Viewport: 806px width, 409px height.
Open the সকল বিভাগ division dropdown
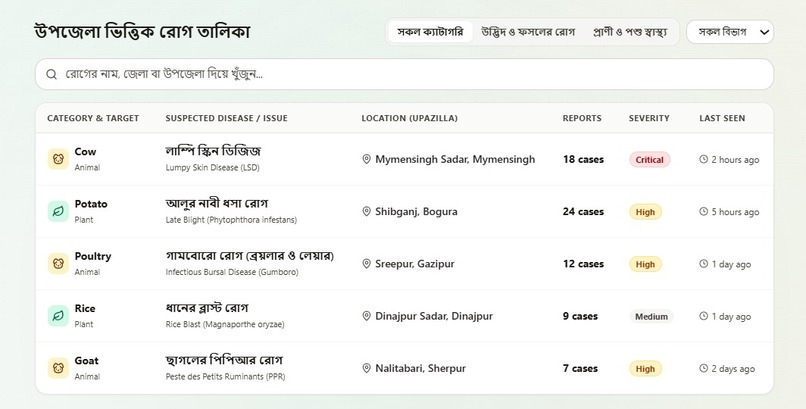[730, 32]
